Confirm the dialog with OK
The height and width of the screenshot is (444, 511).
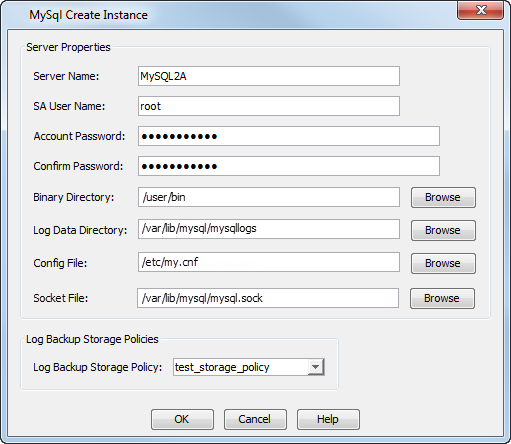pyautogui.click(x=182, y=419)
